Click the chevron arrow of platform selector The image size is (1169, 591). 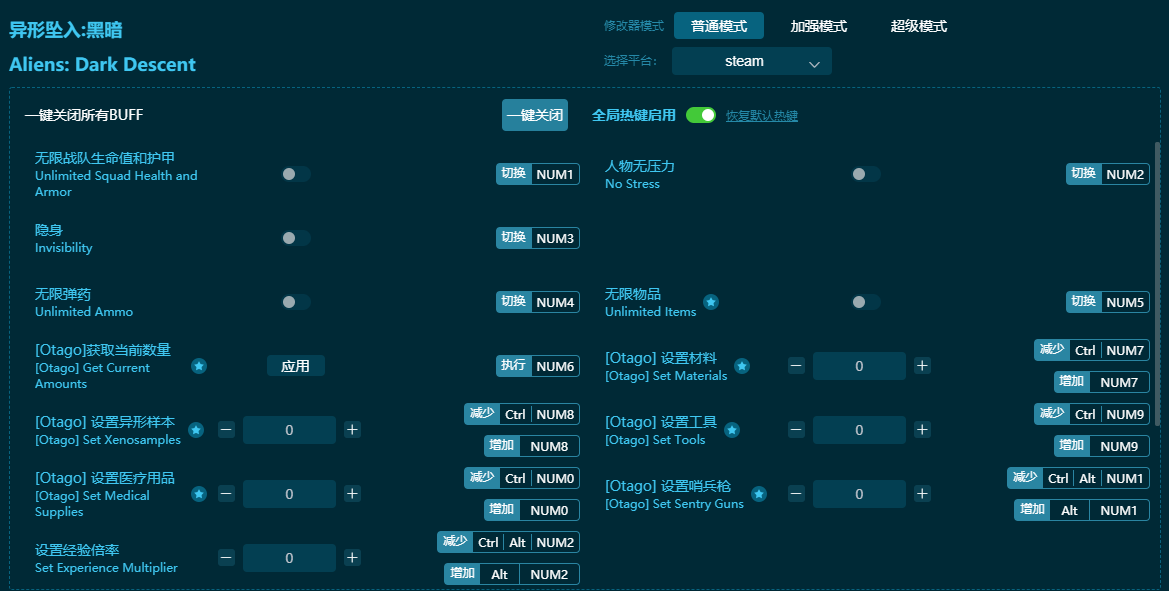pyautogui.click(x=814, y=63)
